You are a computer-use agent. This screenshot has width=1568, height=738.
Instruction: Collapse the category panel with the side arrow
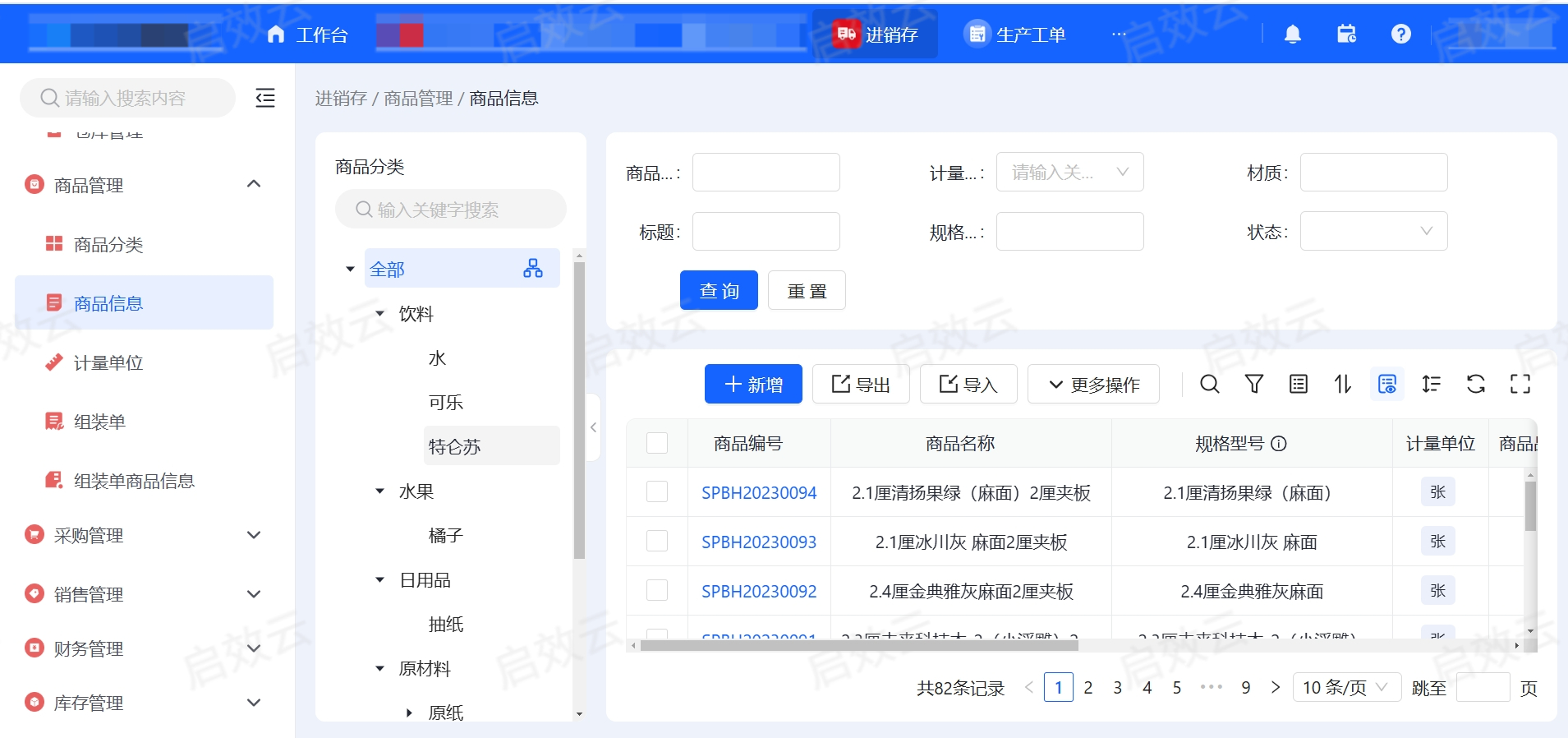(593, 427)
